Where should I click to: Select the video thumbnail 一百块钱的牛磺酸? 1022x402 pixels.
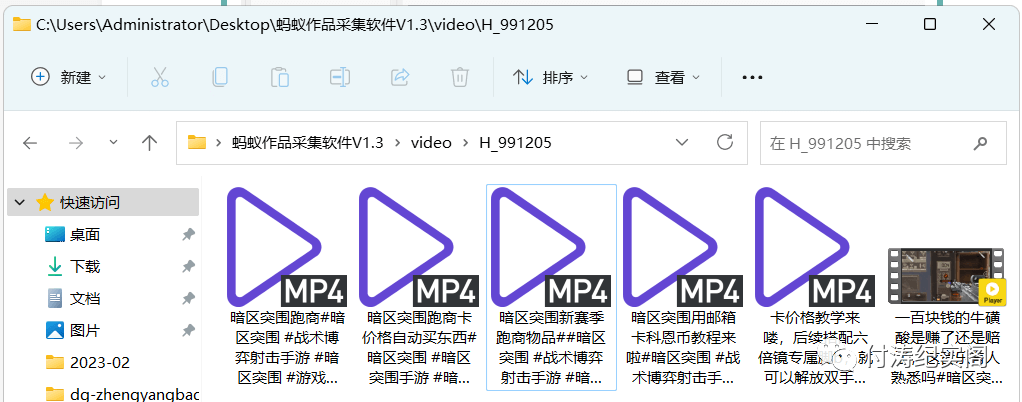click(947, 277)
